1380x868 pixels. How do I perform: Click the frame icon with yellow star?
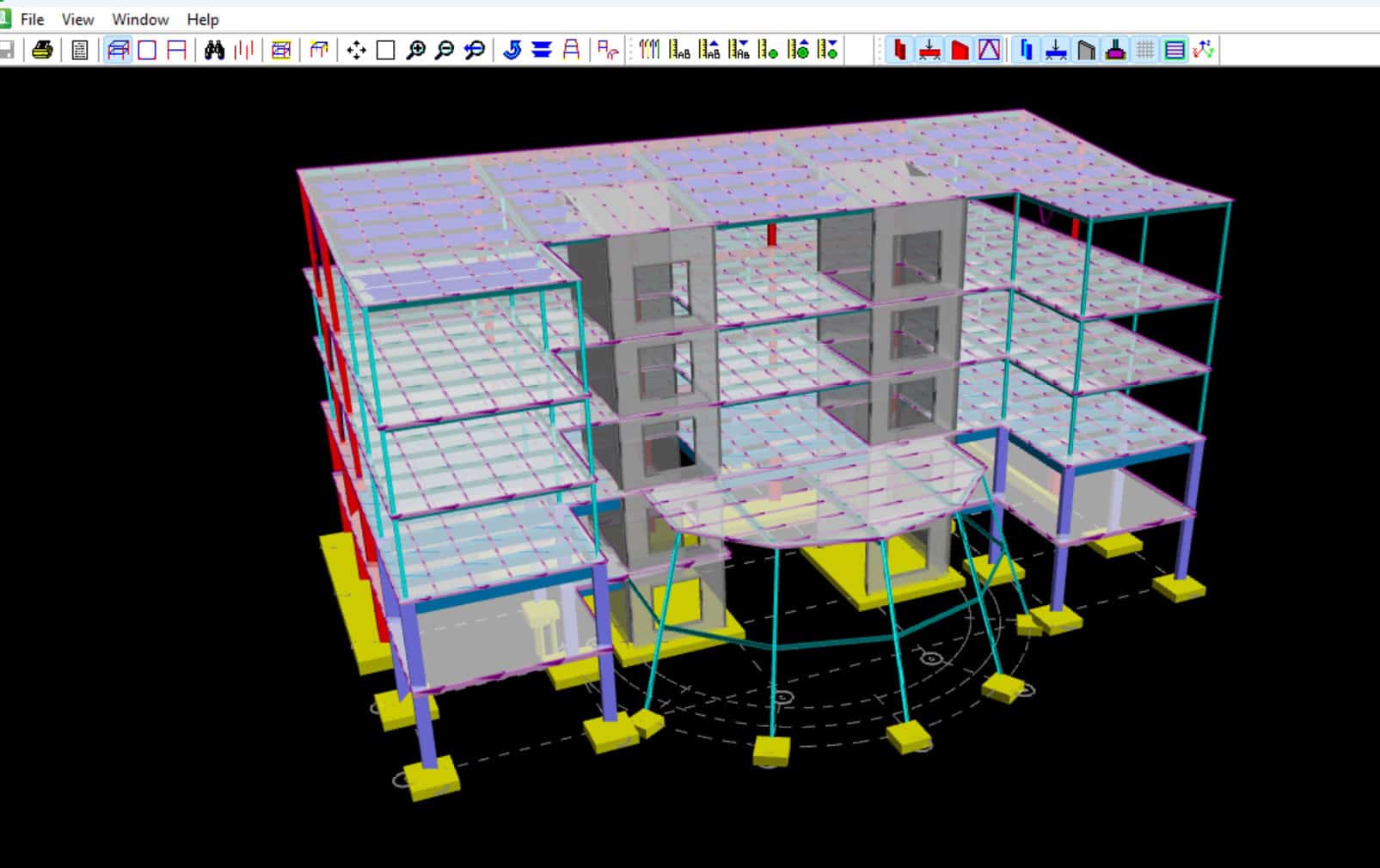pos(319,50)
